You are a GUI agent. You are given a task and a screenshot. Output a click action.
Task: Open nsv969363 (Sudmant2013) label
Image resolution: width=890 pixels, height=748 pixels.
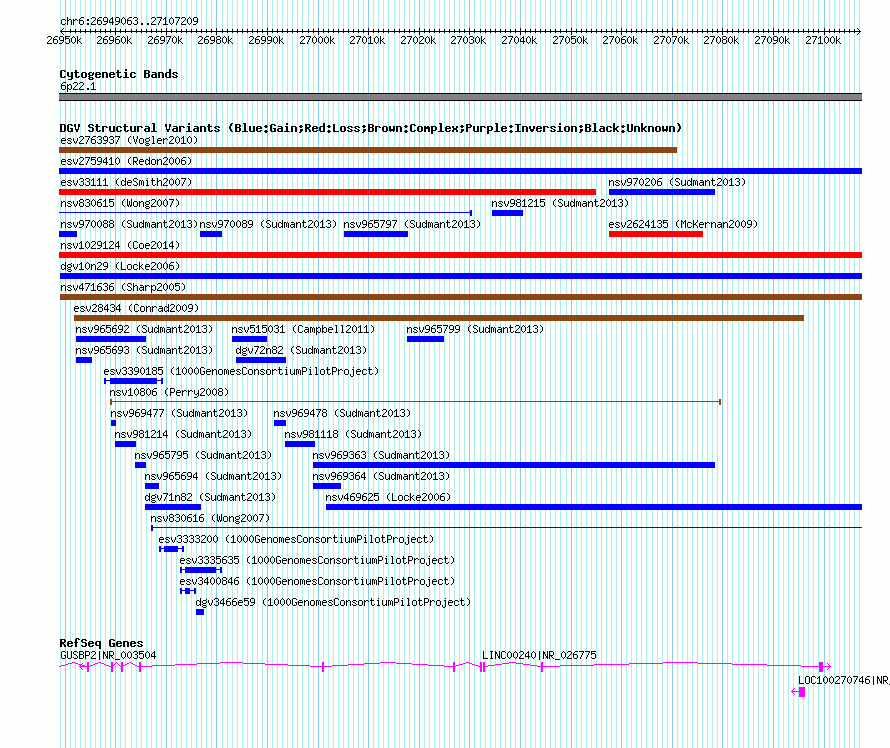click(381, 455)
